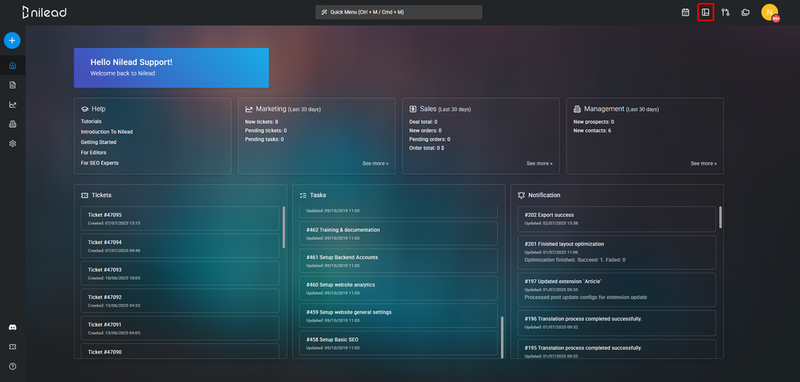Image resolution: width=800 pixels, height=382 pixels.
Task: Open notification #202 Export success
Action: point(616,218)
